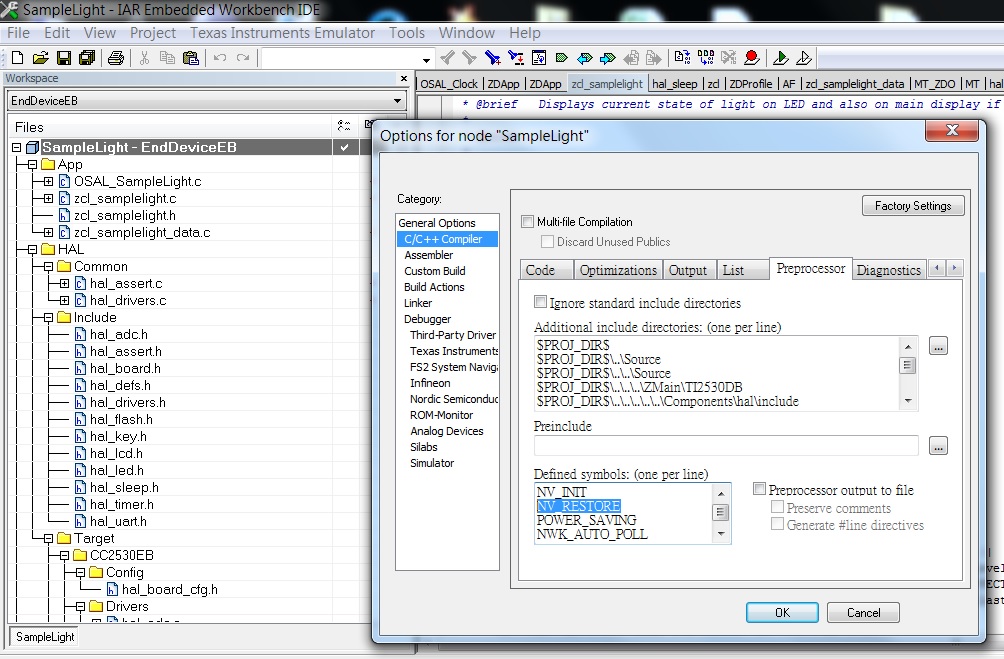1004x659 pixels.
Task: Expand hal_assert.c tree node
Action: pyautogui.click(x=64, y=283)
